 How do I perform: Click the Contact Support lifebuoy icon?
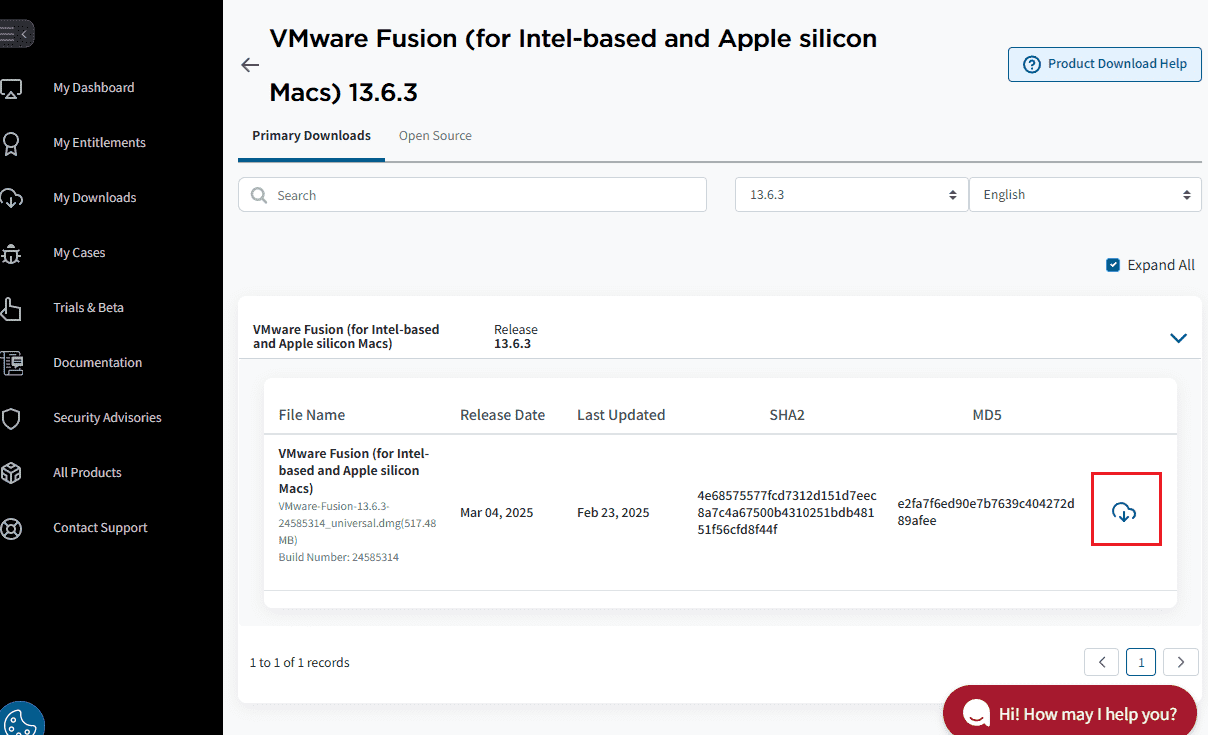coord(11,528)
